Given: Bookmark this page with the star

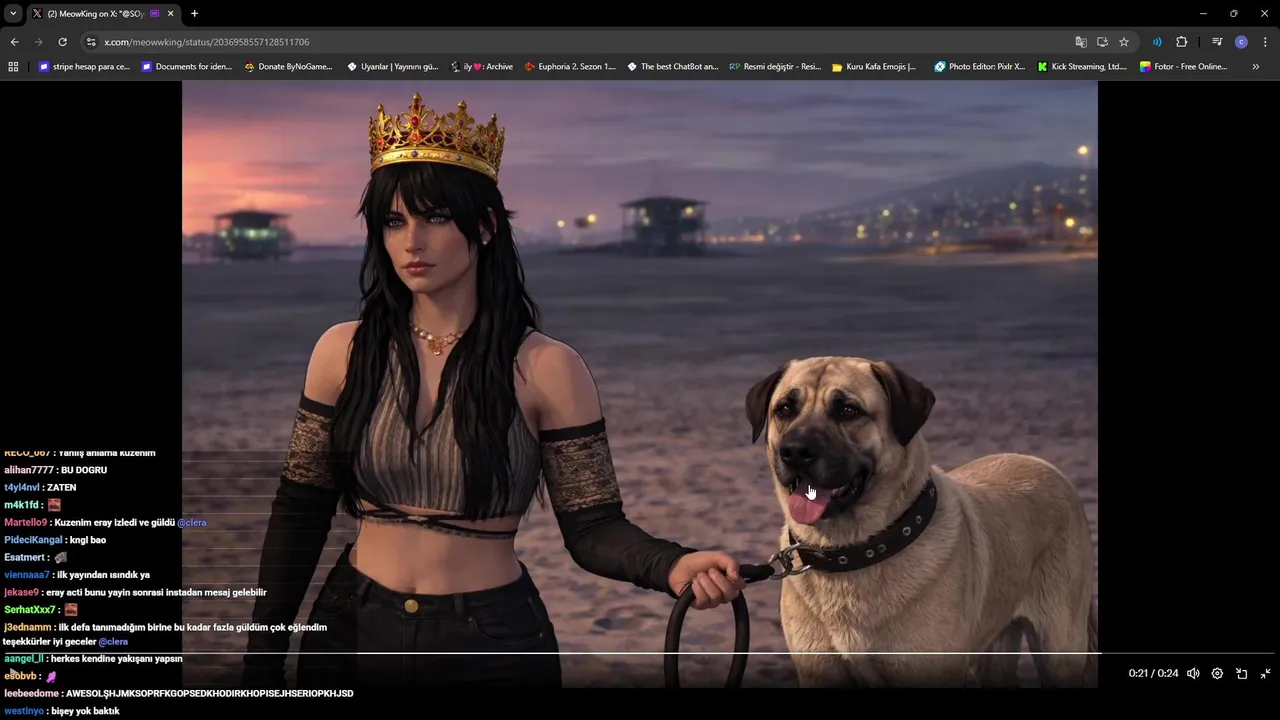Looking at the screenshot, I should pyautogui.click(x=1124, y=42).
